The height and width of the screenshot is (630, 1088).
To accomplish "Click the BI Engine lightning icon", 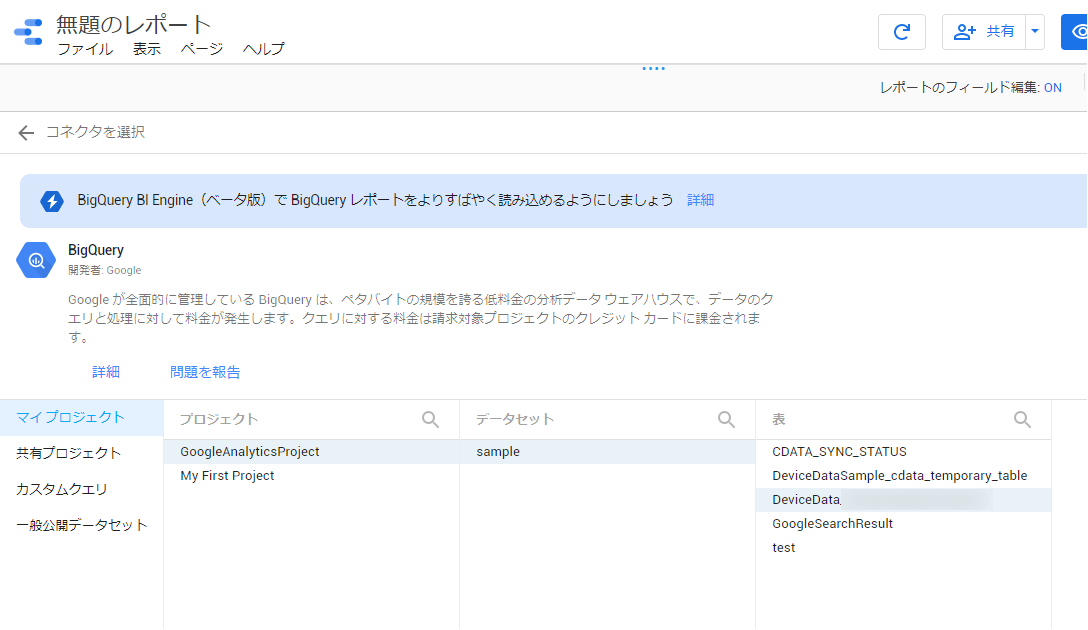I will point(52,201).
